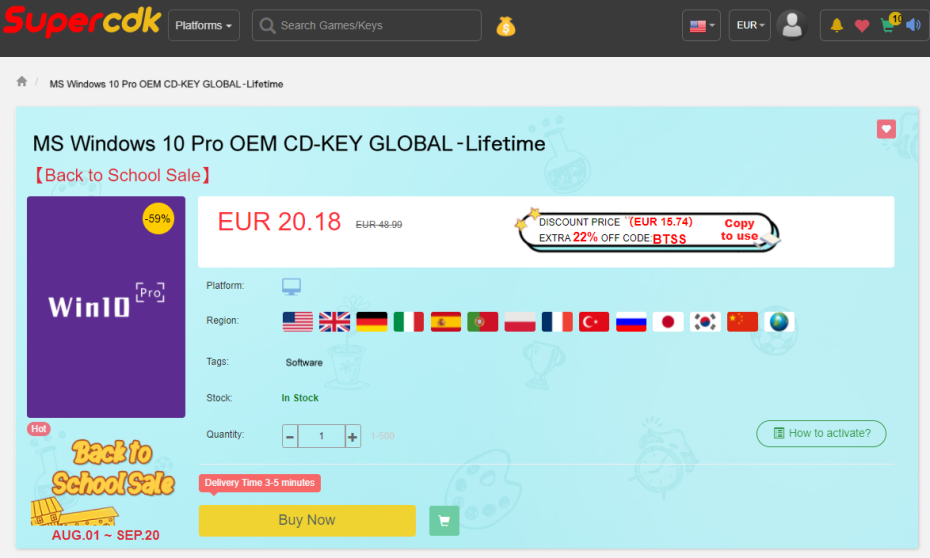The height and width of the screenshot is (558, 930).
Task: Select the France region flag
Action: (557, 321)
